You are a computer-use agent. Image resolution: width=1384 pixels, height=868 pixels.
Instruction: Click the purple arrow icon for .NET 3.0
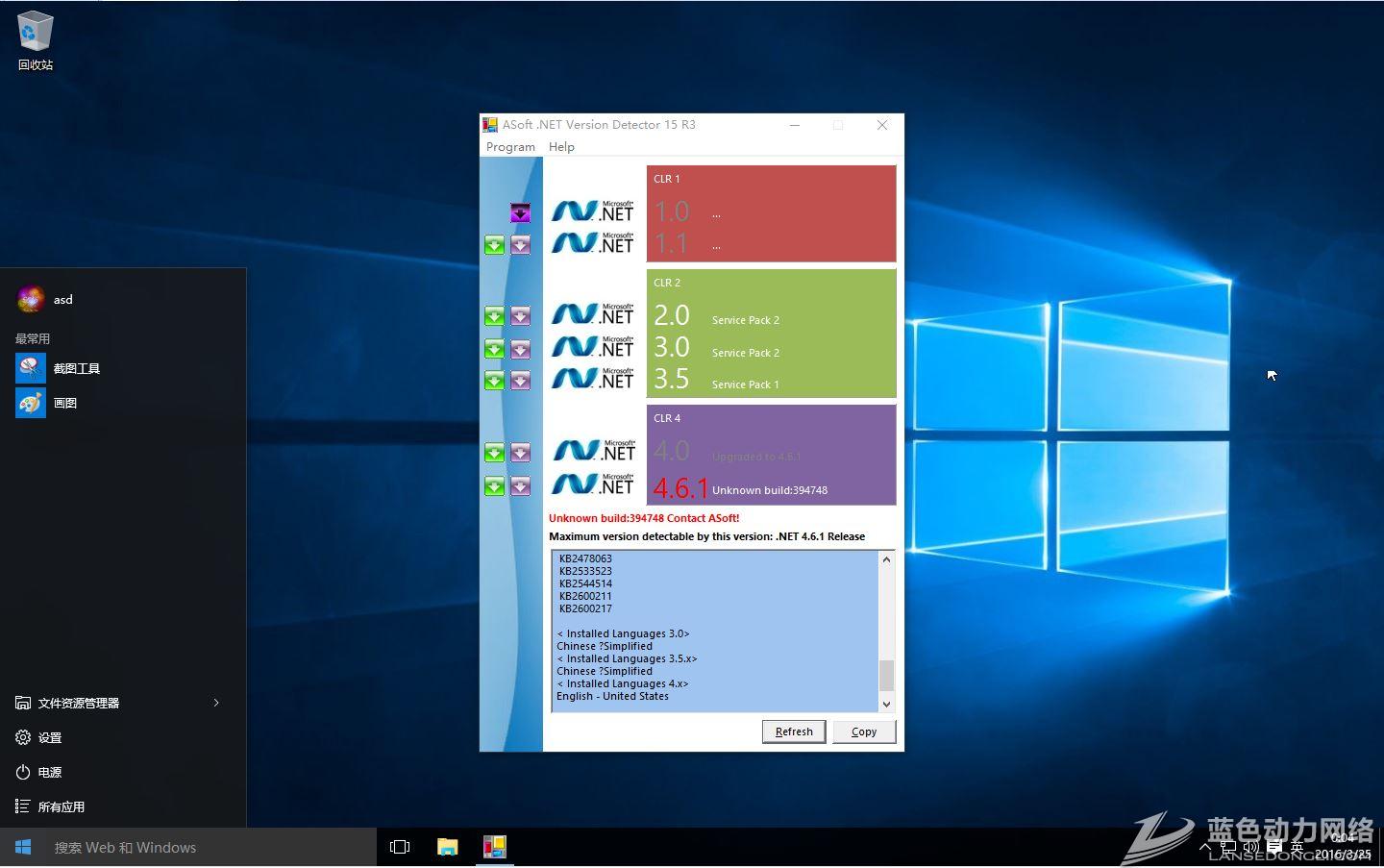click(x=520, y=349)
